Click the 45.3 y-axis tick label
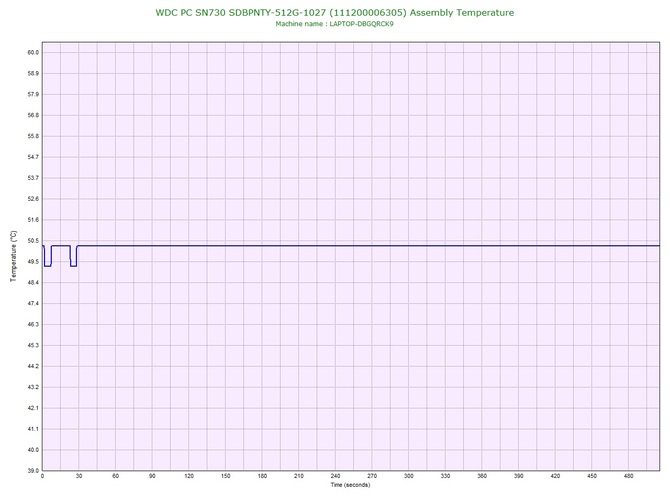 [33, 346]
